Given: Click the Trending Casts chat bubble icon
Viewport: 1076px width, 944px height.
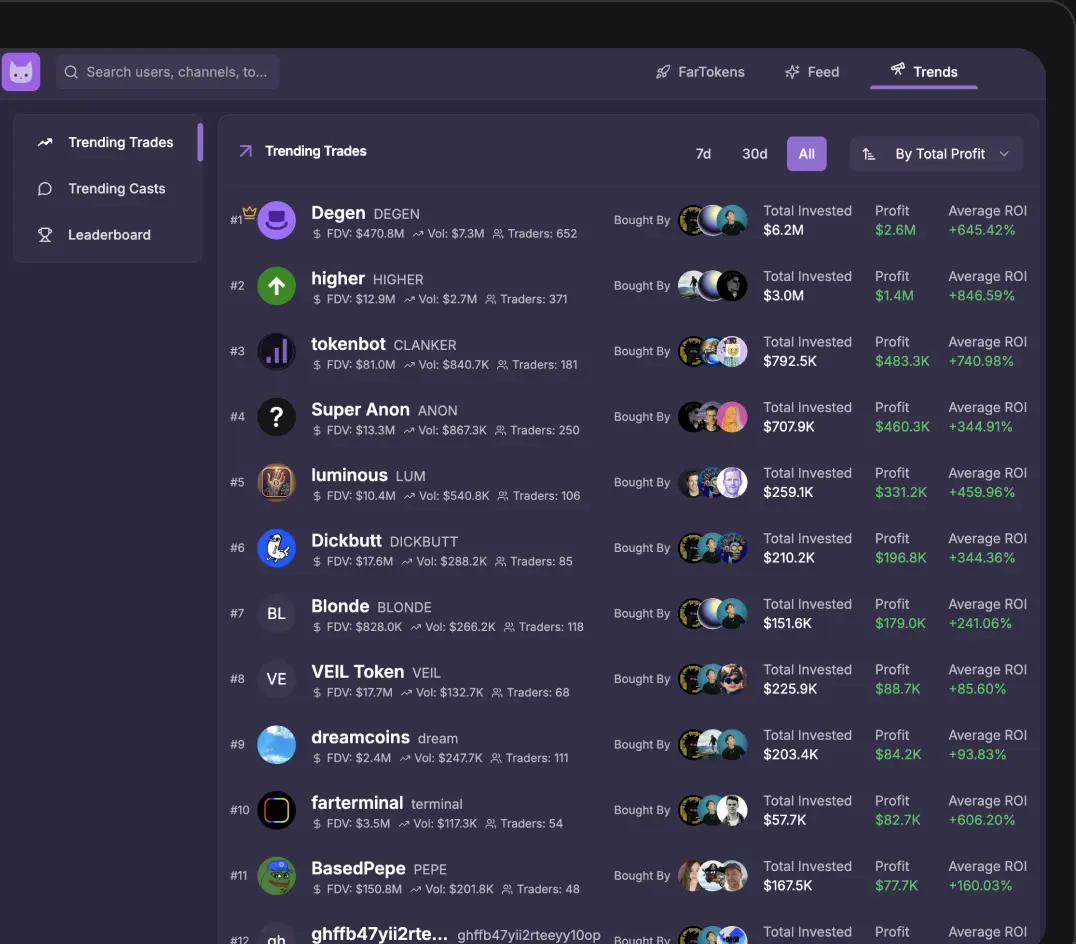Looking at the screenshot, I should point(45,189).
